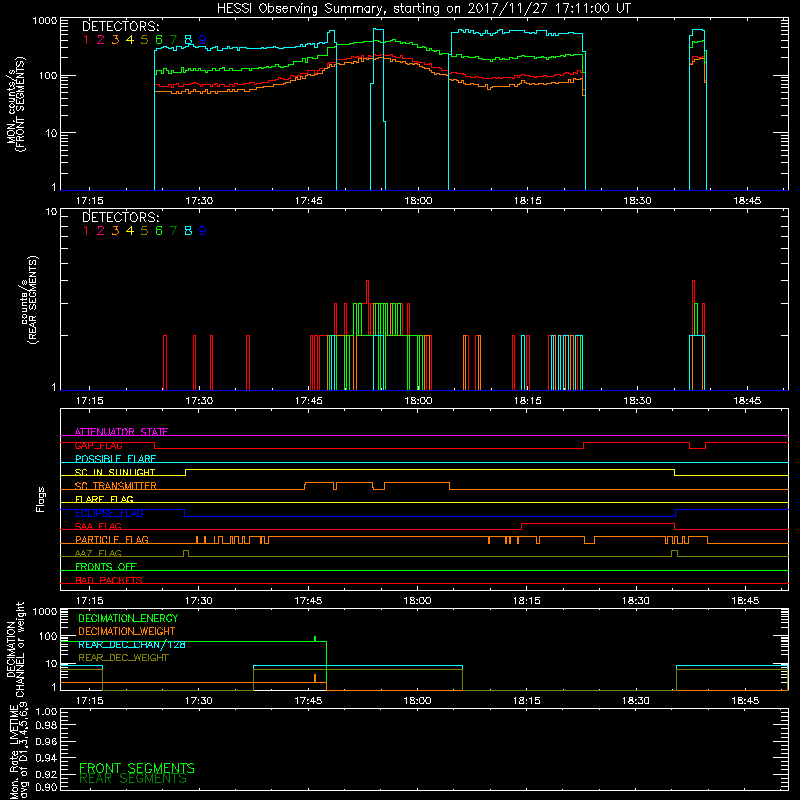Select the FRONTS_OFF flag label
The height and width of the screenshot is (800, 800).
coord(106,567)
